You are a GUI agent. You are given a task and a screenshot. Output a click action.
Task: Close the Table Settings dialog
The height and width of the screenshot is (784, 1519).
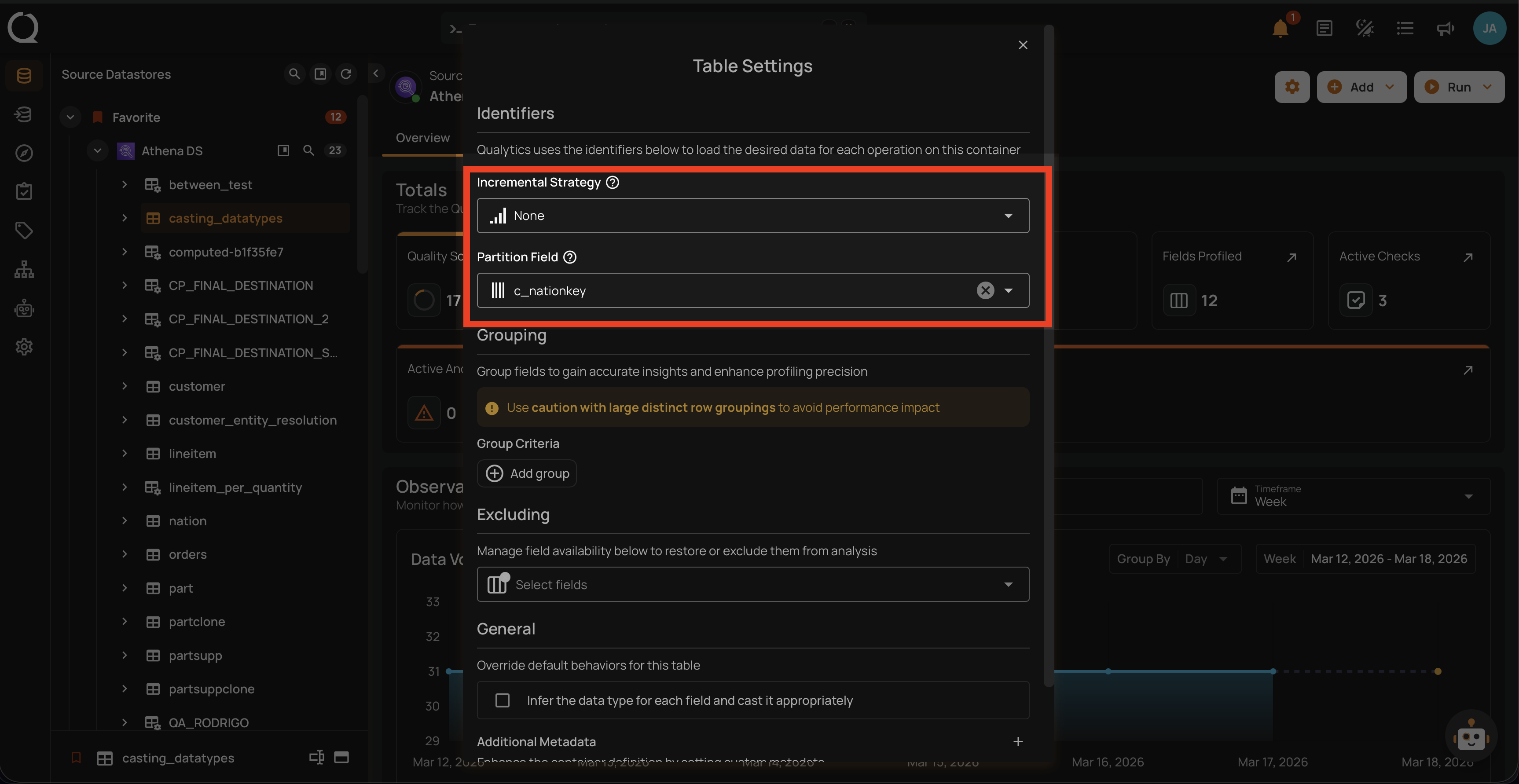click(x=1023, y=45)
